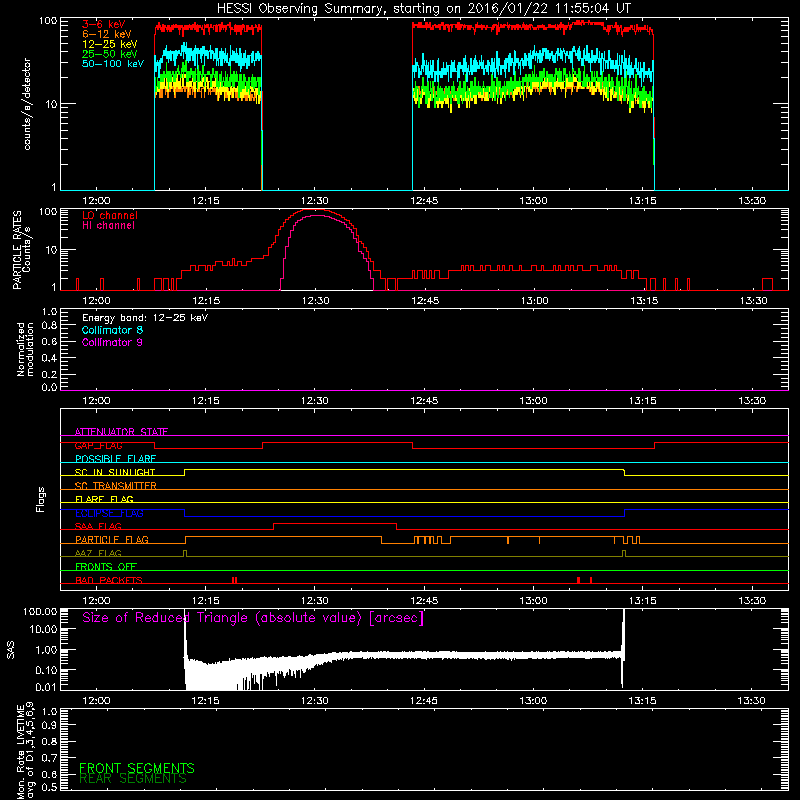Click 13:00 tick under the Flags panel

click(533, 601)
